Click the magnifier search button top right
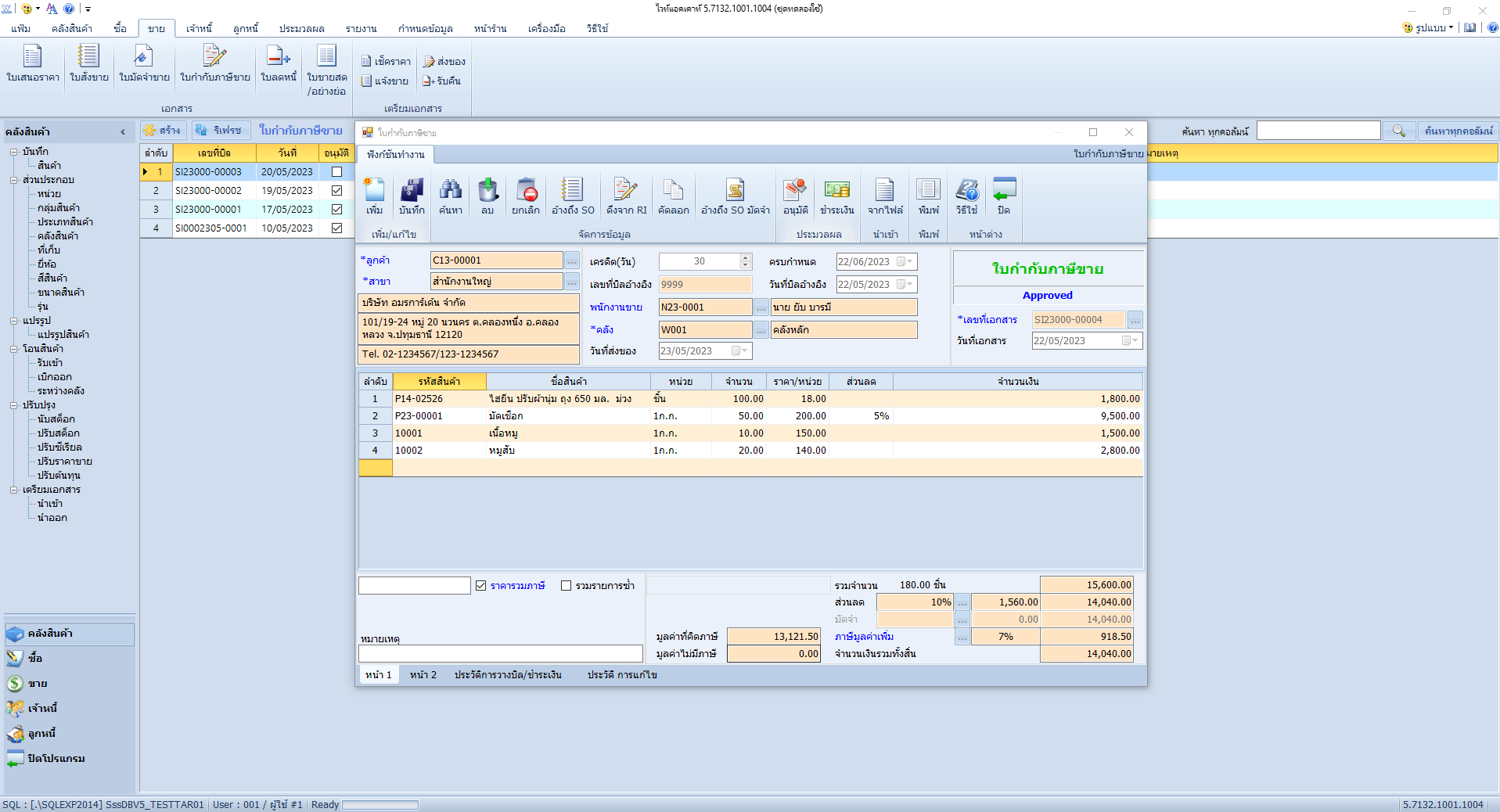 point(1399,131)
